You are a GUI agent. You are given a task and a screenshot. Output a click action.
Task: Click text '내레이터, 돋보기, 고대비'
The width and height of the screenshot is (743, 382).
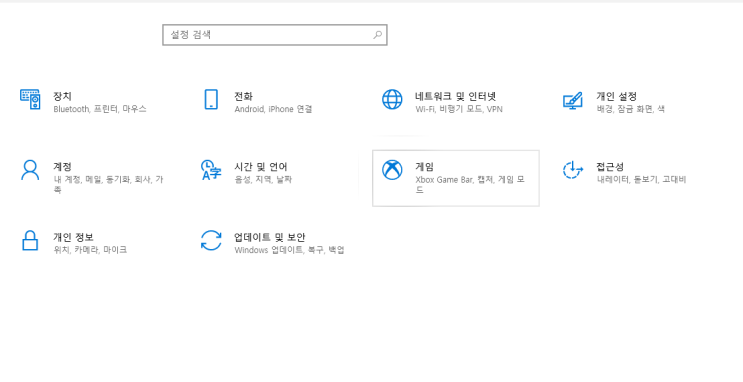pos(641,180)
